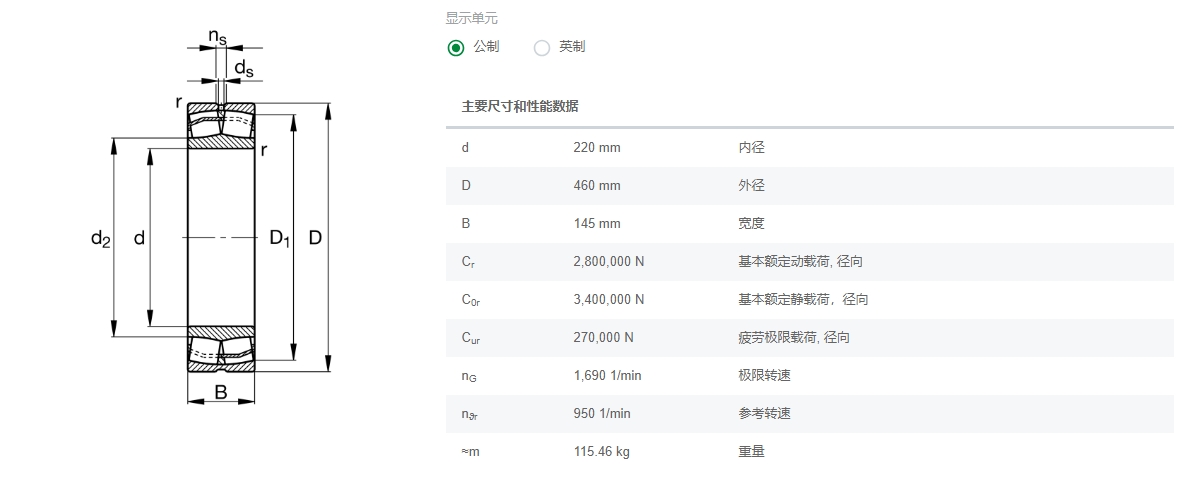Click the ns label atop the diagram

(217, 37)
